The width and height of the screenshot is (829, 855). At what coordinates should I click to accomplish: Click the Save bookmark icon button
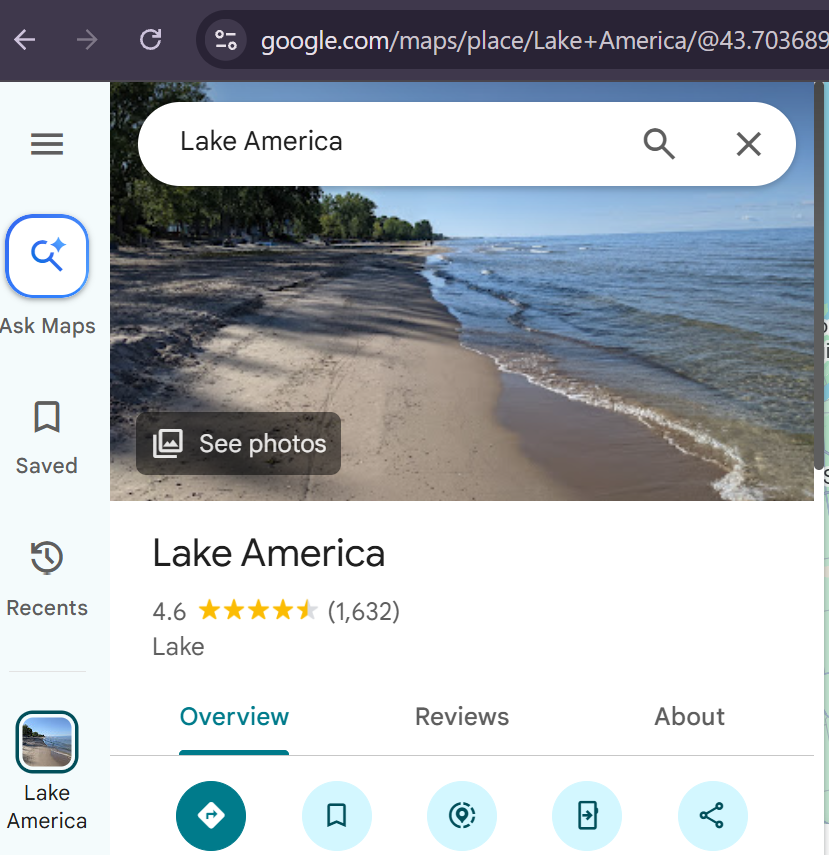click(337, 816)
